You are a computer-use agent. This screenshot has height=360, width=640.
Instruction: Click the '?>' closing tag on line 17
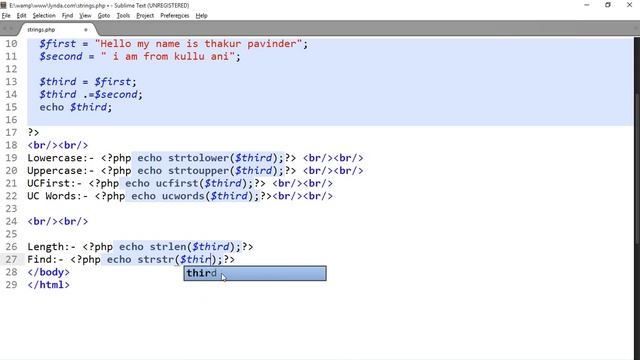click(33, 132)
